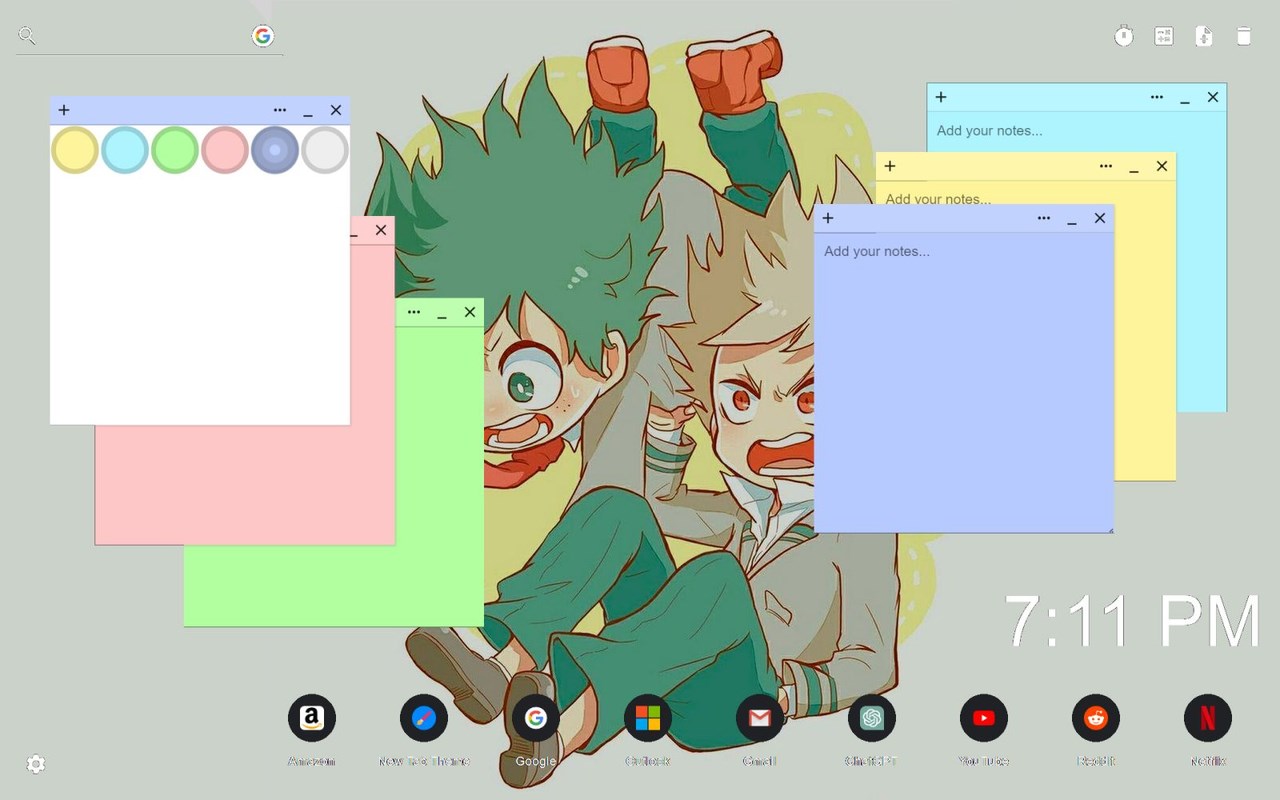Image resolution: width=1280 pixels, height=800 pixels.
Task: Click the trash can icon
Action: [1244, 36]
